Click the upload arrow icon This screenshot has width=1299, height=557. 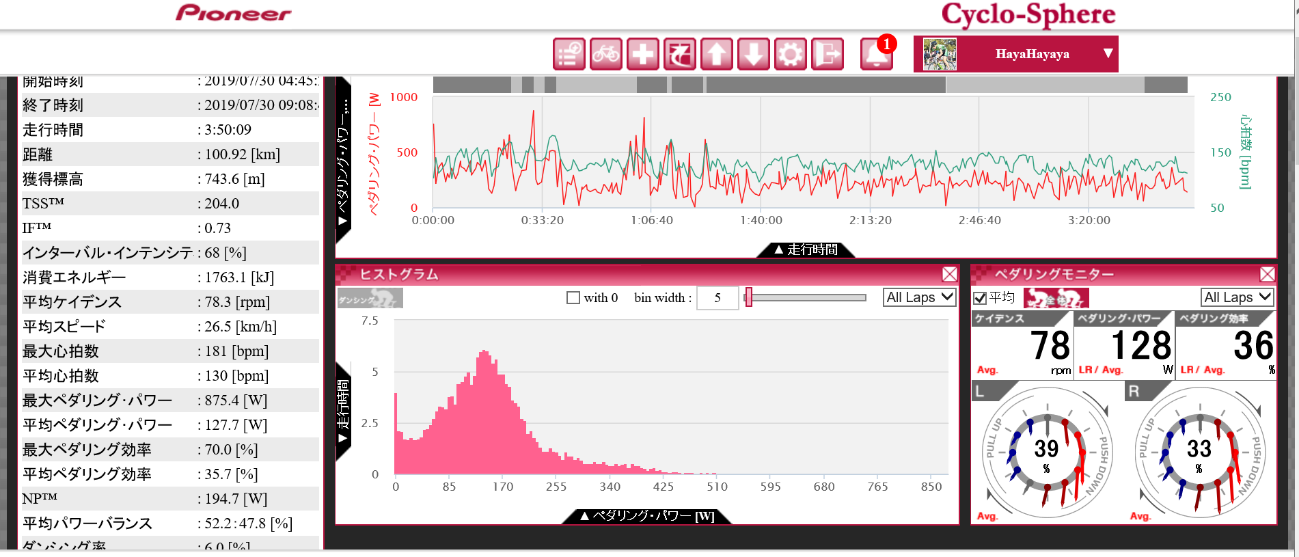pos(716,54)
